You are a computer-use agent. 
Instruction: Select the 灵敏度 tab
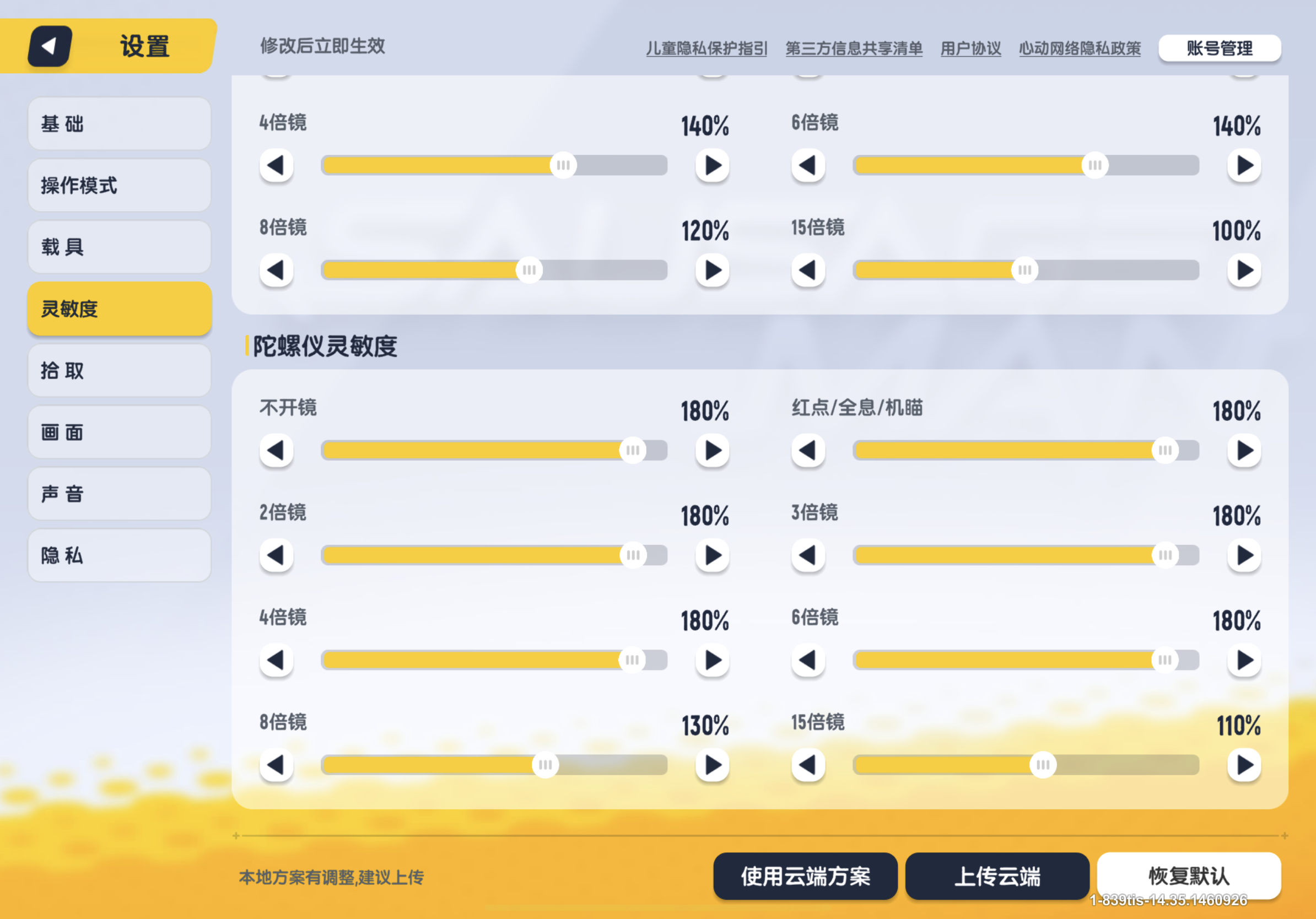119,309
